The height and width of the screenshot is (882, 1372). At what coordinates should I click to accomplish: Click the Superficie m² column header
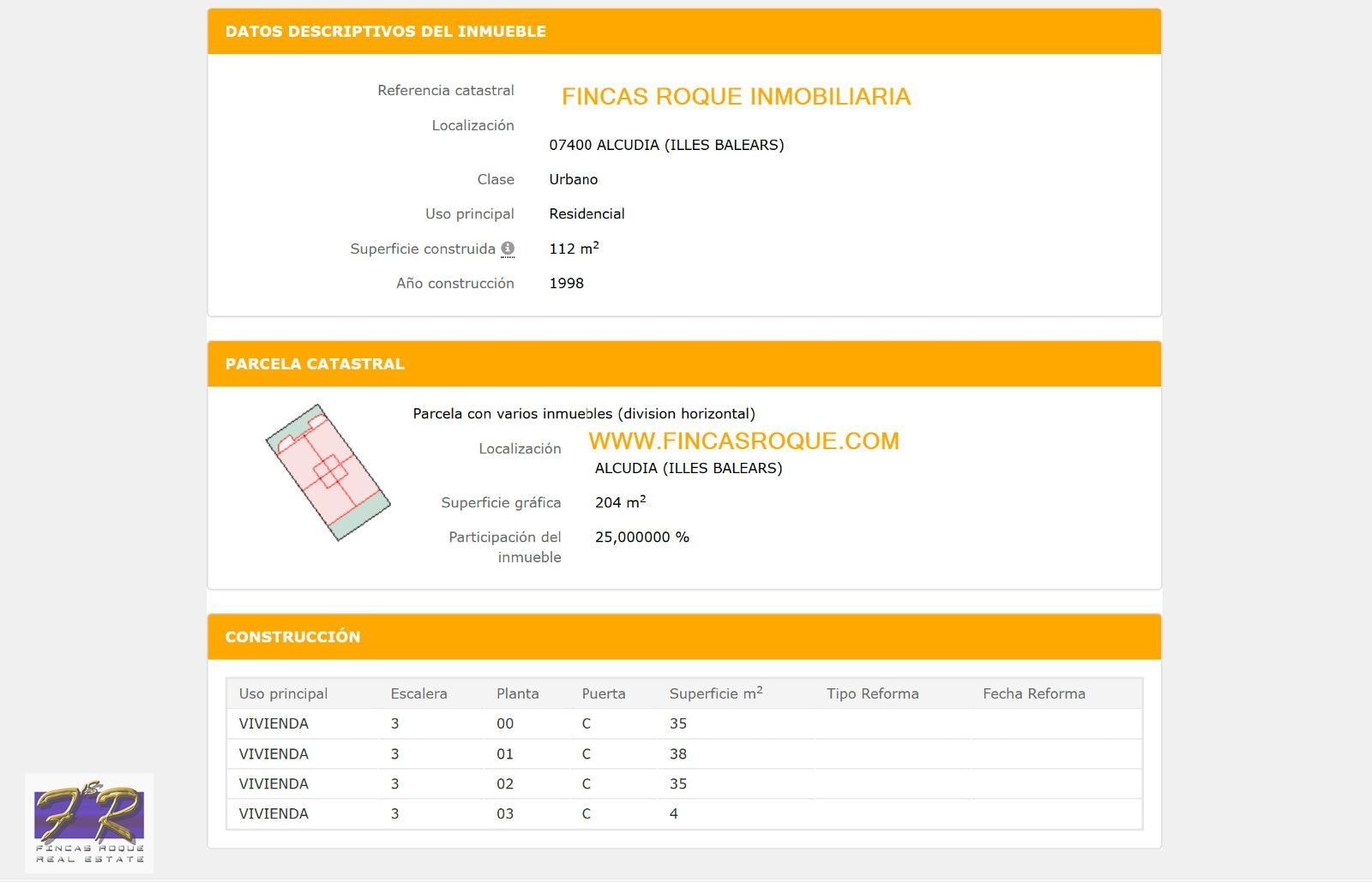click(x=716, y=693)
